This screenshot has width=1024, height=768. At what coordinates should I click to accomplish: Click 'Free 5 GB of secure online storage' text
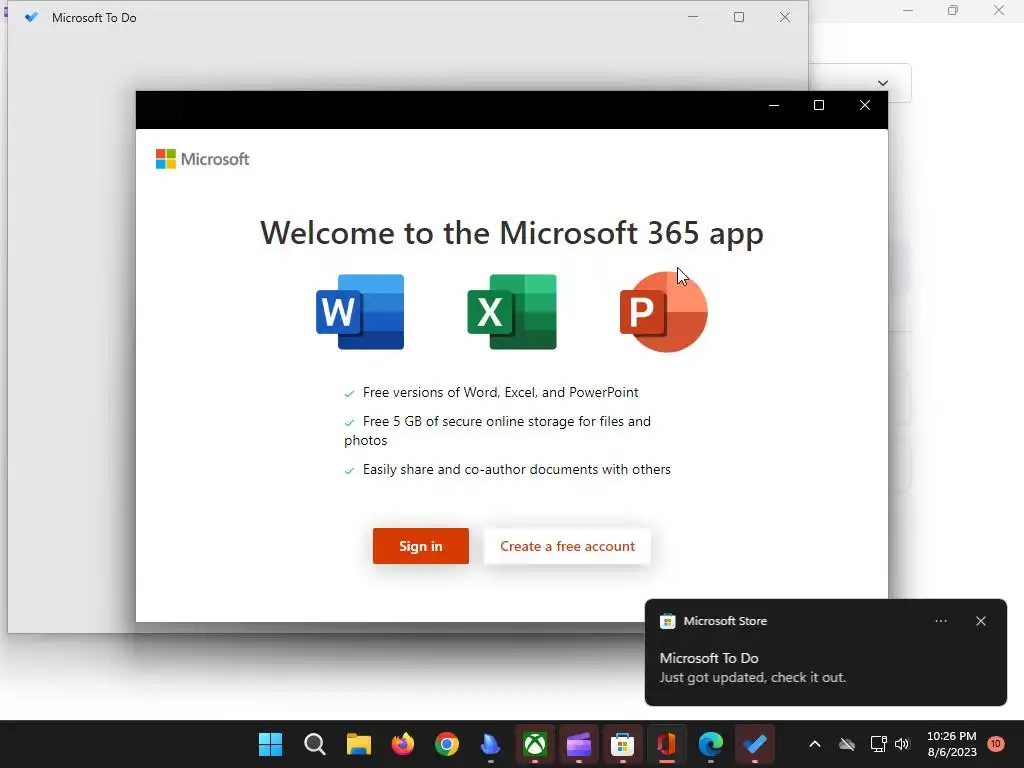coord(498,430)
